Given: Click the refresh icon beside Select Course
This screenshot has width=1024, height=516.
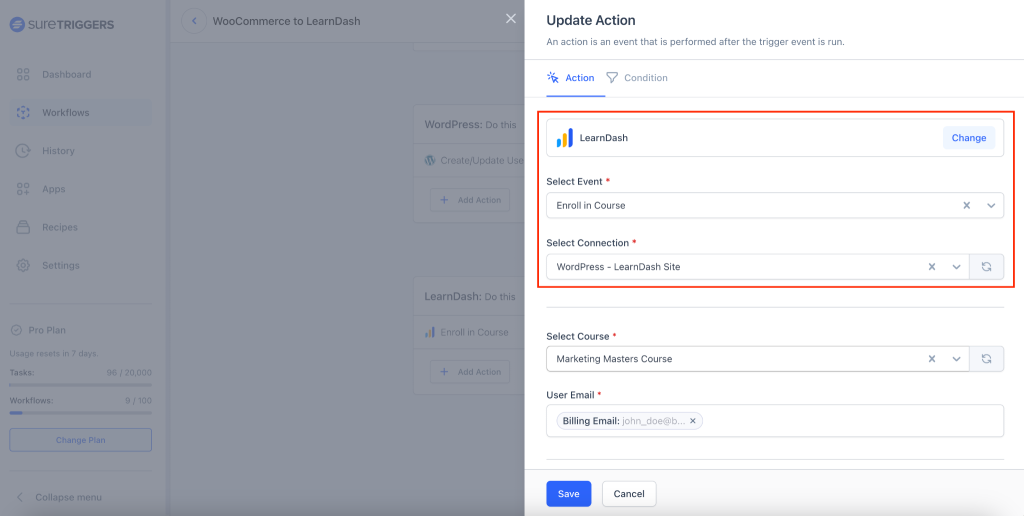Looking at the screenshot, I should coord(986,359).
